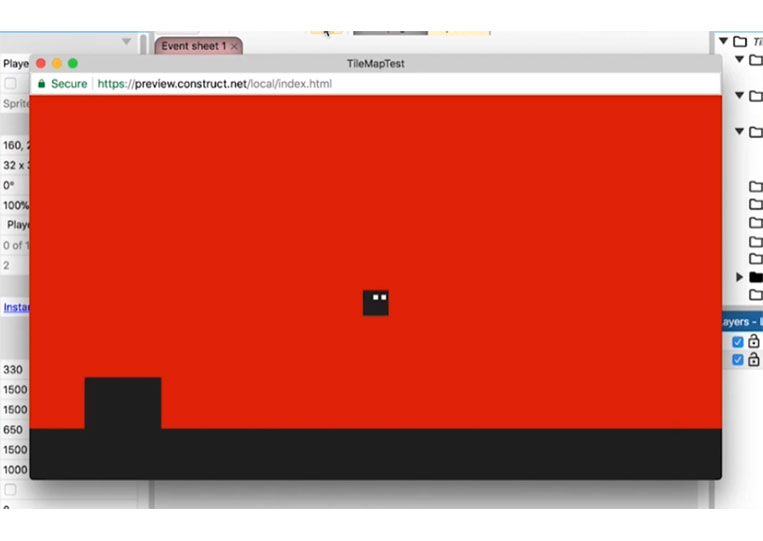Expand the collapsed arrow beside the black folder

740,277
